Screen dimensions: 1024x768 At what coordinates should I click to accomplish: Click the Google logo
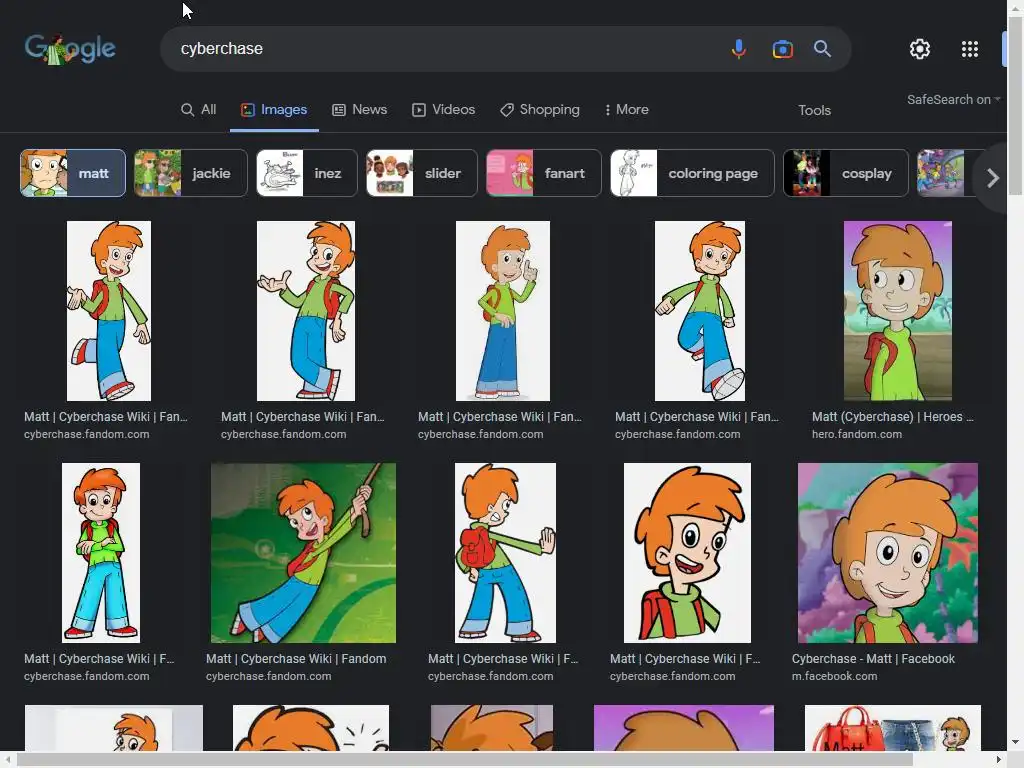(x=70, y=48)
